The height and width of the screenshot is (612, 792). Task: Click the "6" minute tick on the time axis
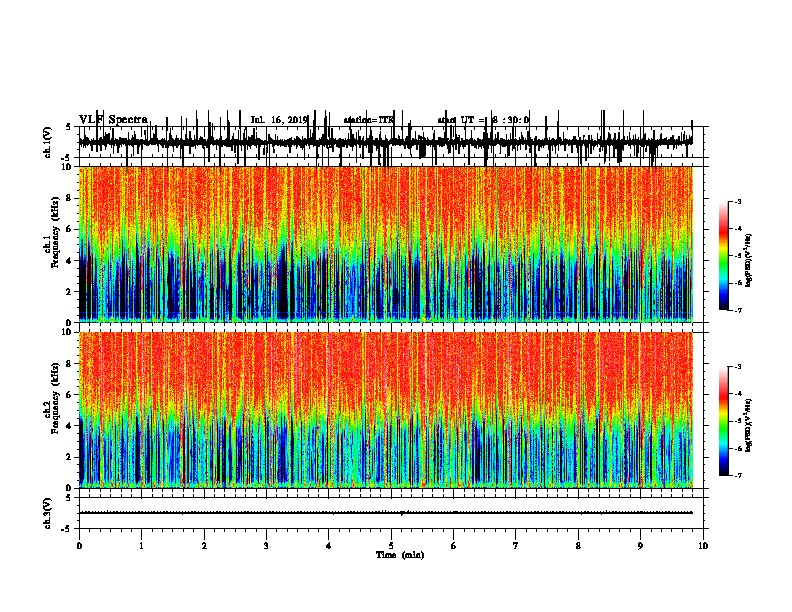coord(454,546)
